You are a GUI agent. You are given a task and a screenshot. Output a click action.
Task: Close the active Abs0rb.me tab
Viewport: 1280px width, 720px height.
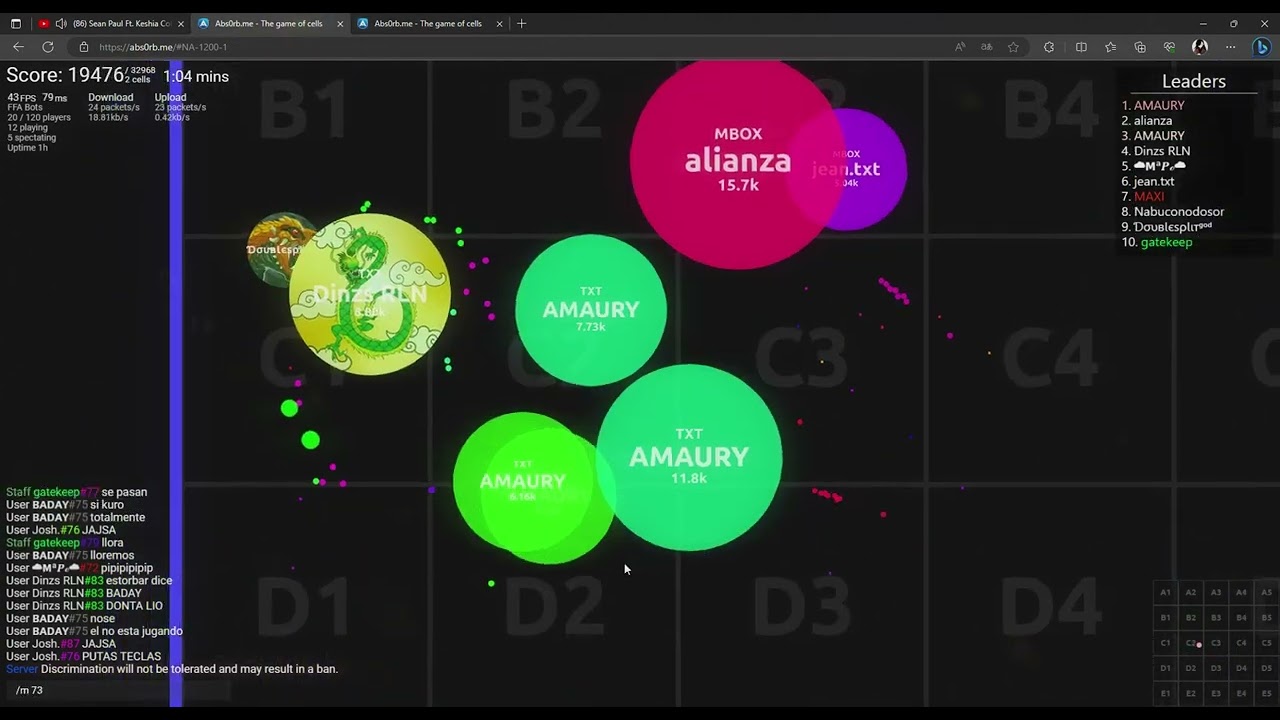pos(340,23)
